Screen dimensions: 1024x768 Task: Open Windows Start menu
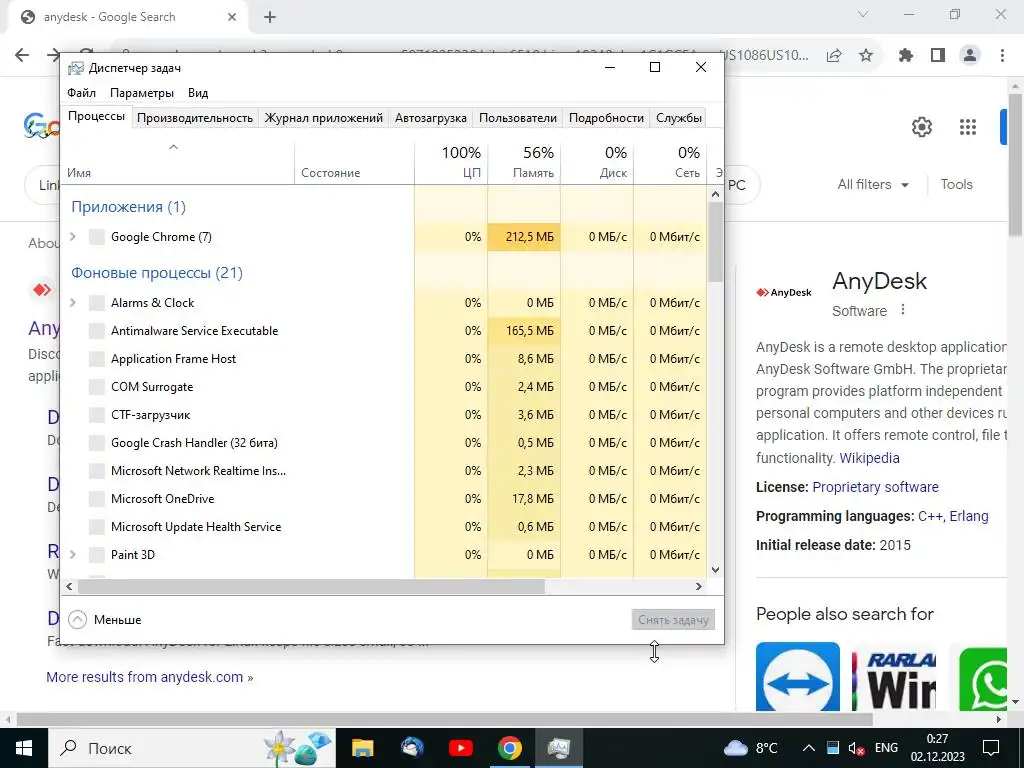click(24, 748)
